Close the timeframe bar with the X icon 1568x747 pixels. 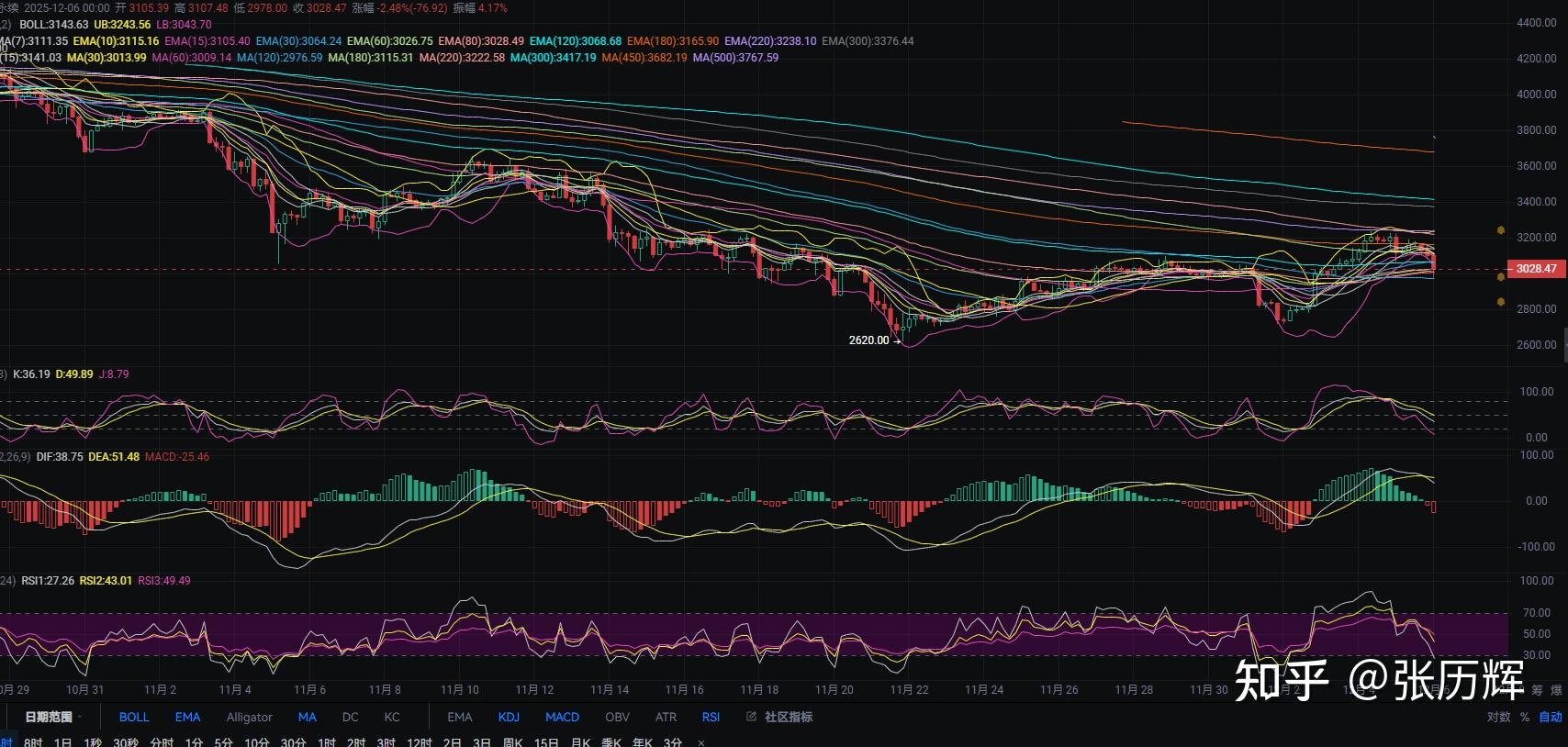(x=701, y=741)
